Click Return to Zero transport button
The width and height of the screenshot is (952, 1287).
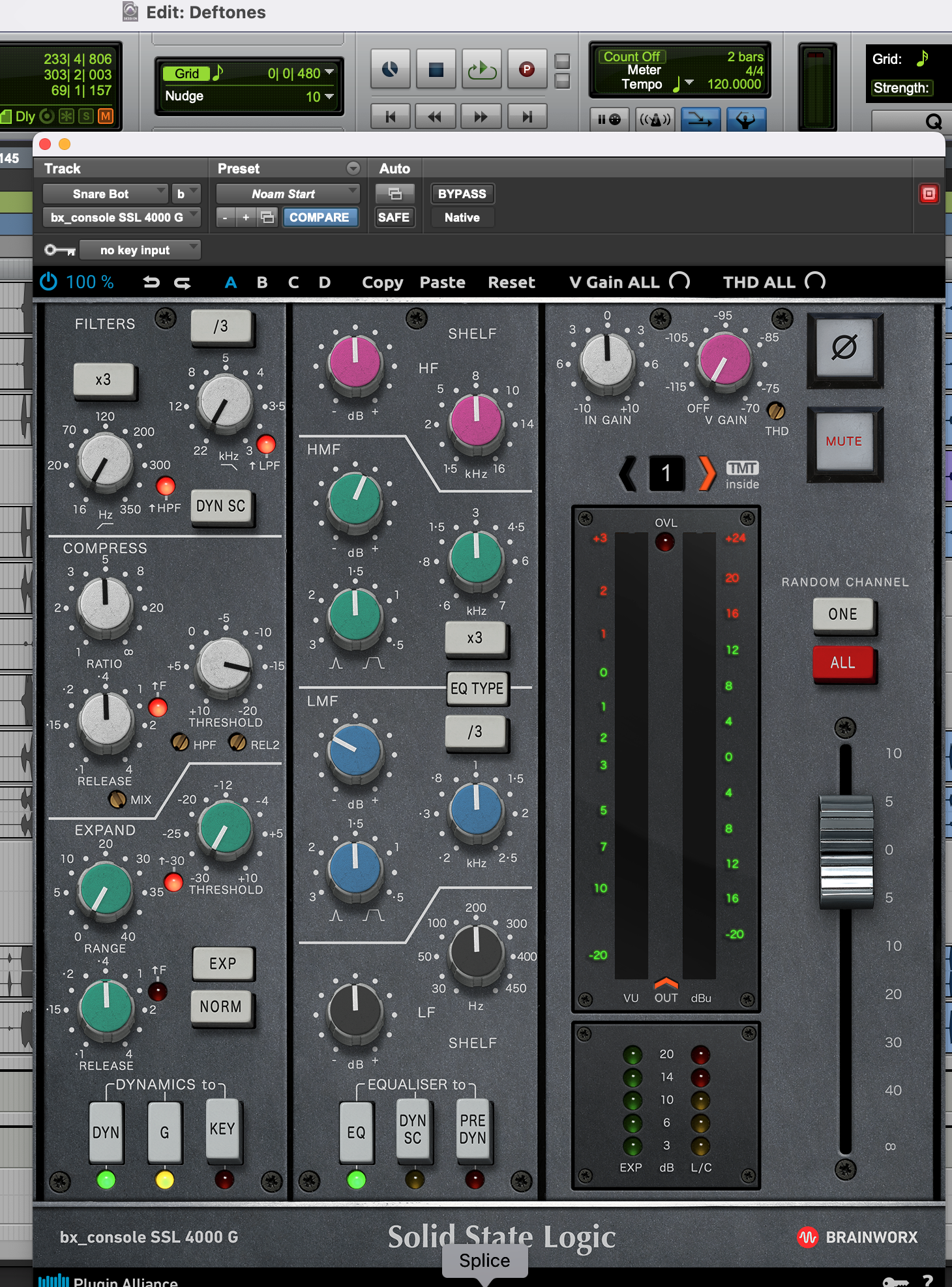tap(391, 117)
